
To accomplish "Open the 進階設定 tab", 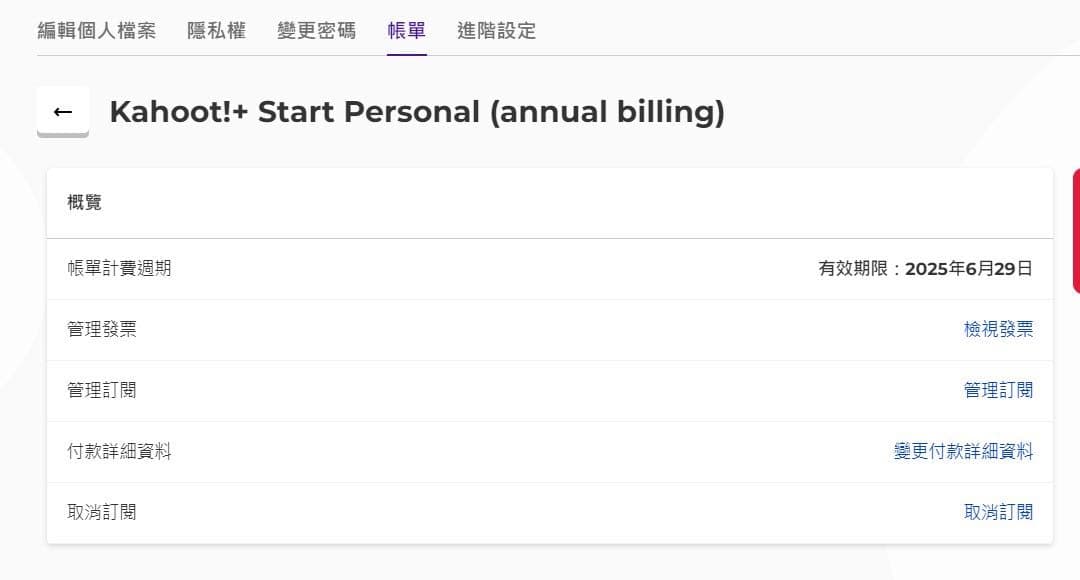I will tap(496, 30).
